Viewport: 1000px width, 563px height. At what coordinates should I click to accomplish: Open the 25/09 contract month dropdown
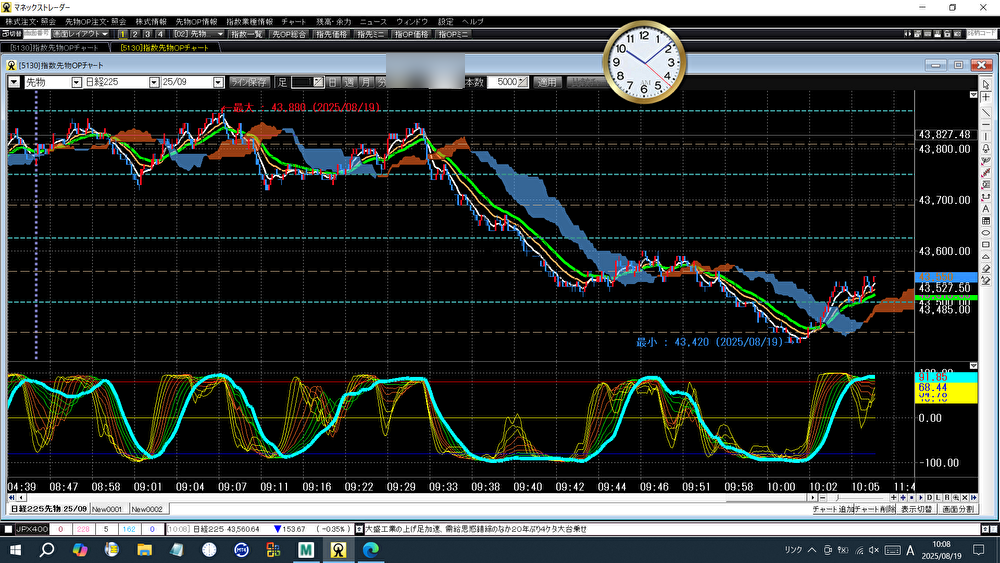tap(218, 82)
